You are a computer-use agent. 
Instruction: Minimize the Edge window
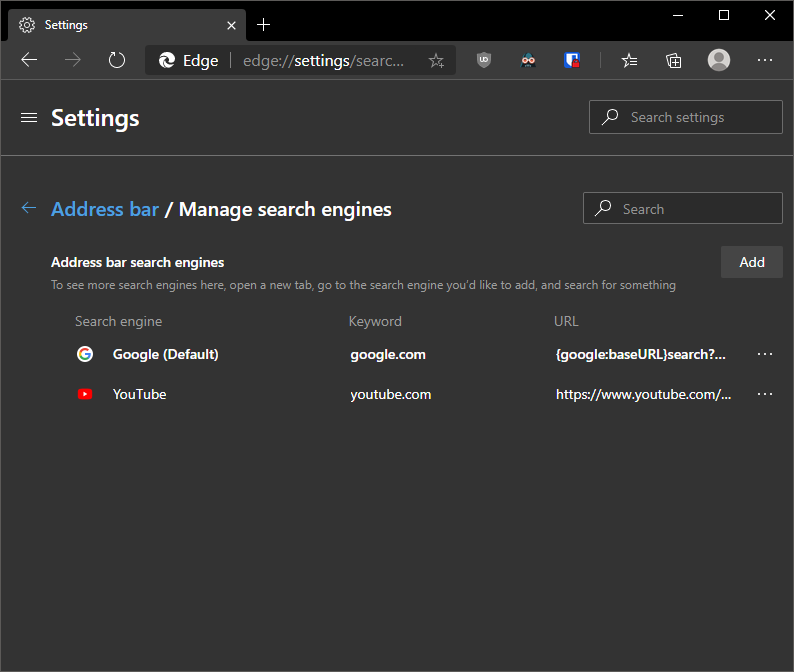click(x=678, y=15)
